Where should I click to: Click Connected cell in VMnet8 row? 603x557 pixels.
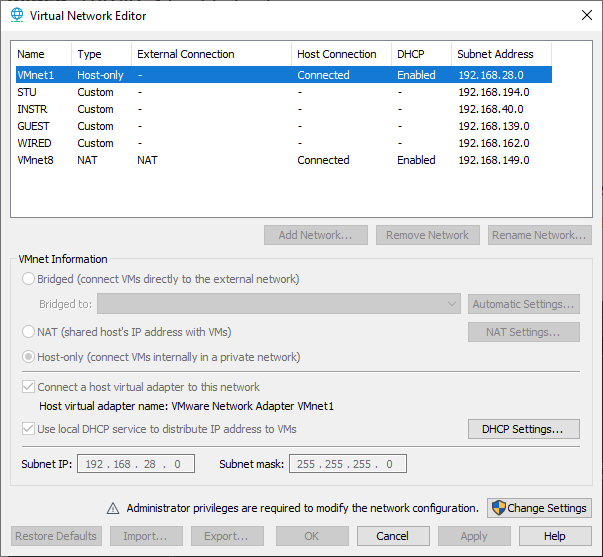tap(323, 160)
